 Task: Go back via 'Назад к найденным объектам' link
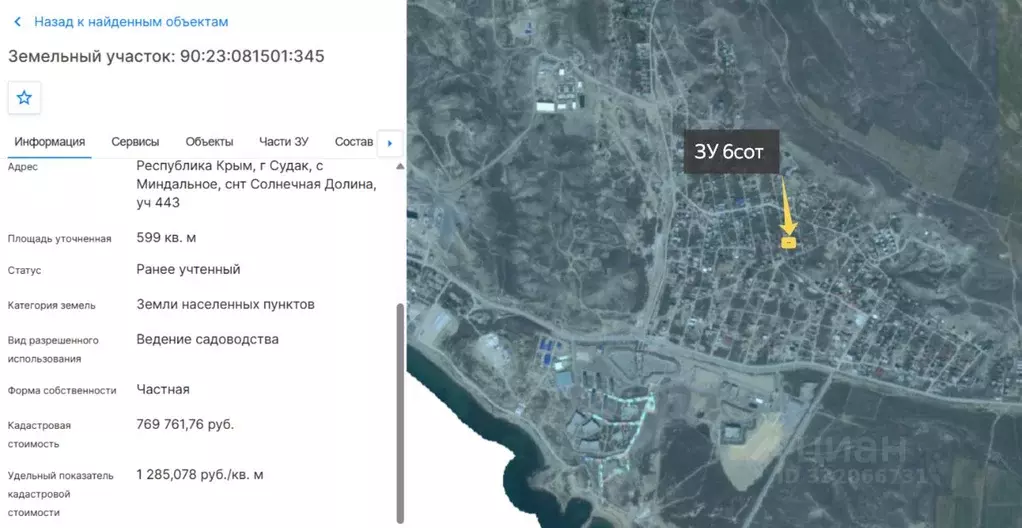131,22
